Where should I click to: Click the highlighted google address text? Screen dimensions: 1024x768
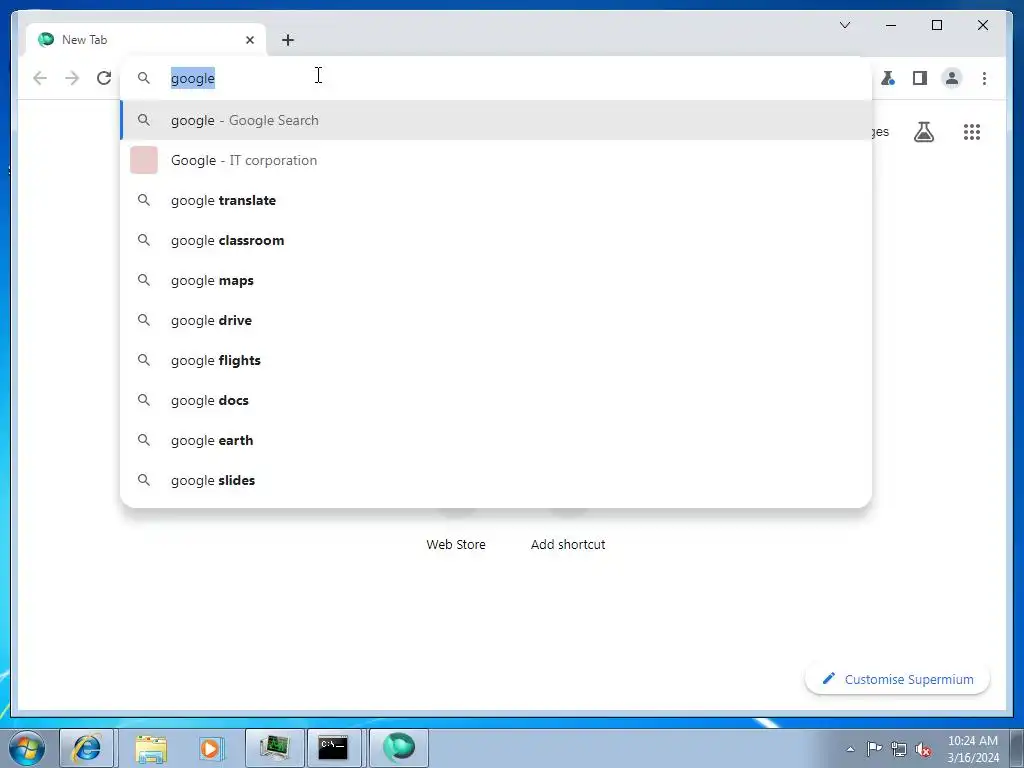point(193,78)
